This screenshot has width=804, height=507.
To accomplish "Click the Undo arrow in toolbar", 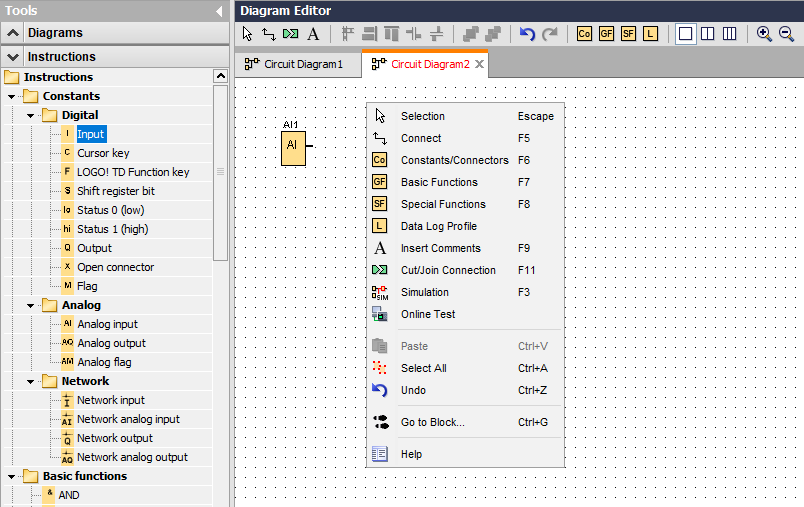I will [x=527, y=34].
